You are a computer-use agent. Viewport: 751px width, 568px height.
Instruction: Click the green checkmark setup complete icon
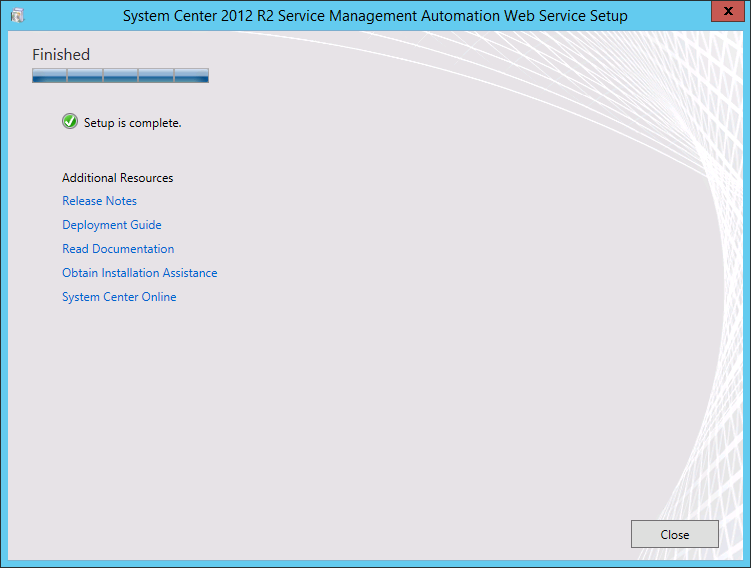(x=70, y=122)
